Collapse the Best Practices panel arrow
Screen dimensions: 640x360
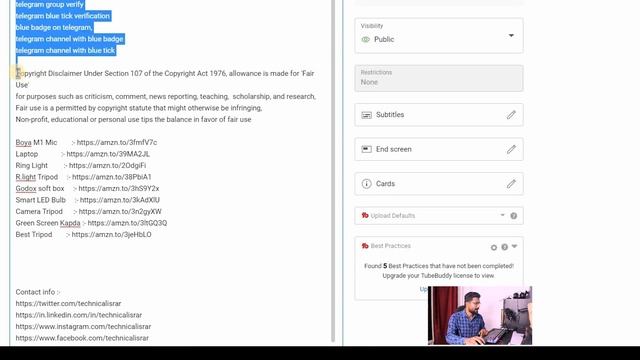pyautogui.click(x=514, y=246)
